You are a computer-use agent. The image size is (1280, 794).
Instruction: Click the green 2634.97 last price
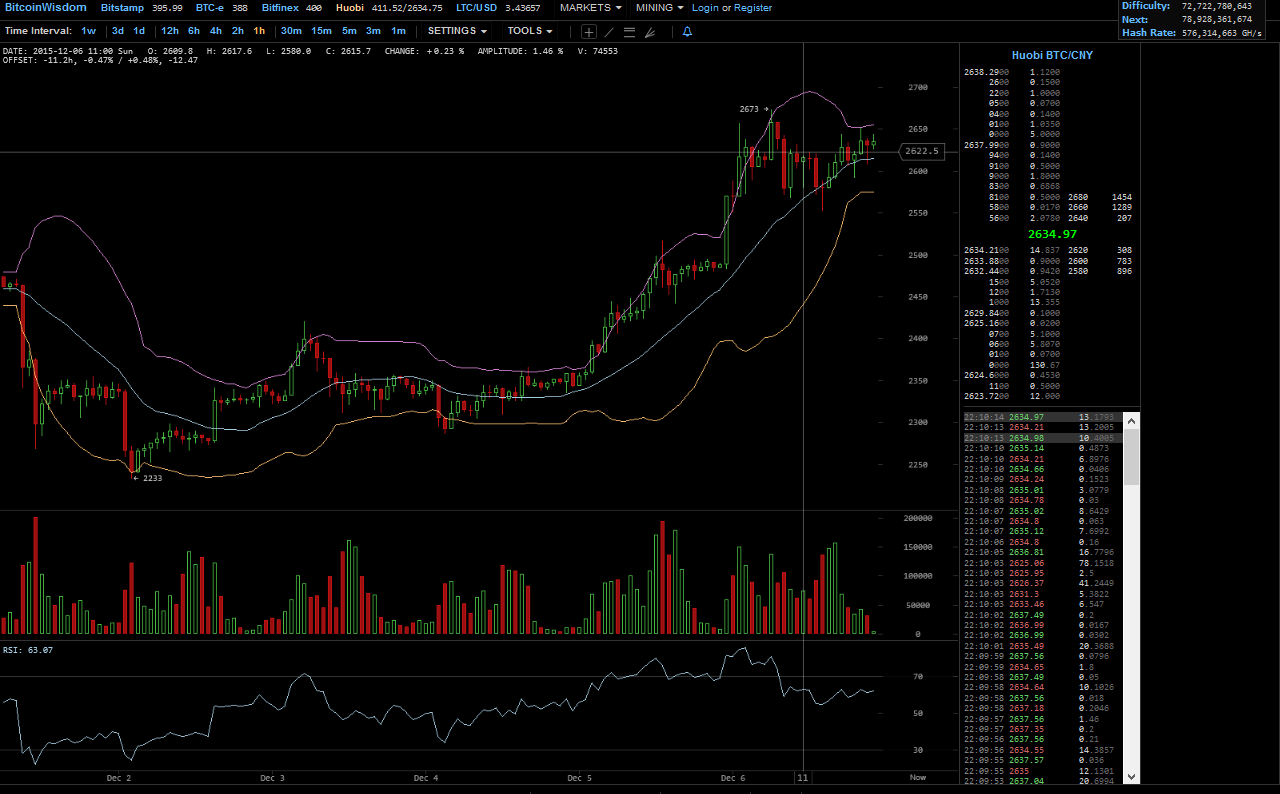[x=1052, y=233]
